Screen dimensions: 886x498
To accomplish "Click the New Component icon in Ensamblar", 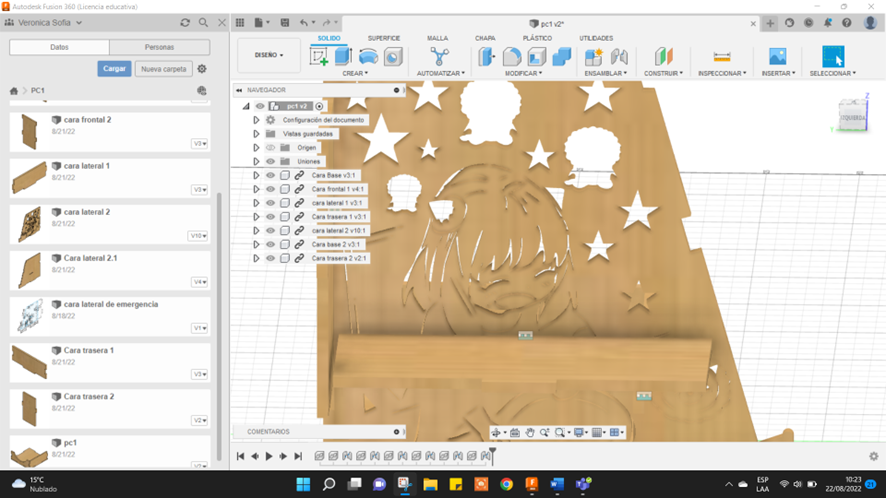I will tap(593, 57).
